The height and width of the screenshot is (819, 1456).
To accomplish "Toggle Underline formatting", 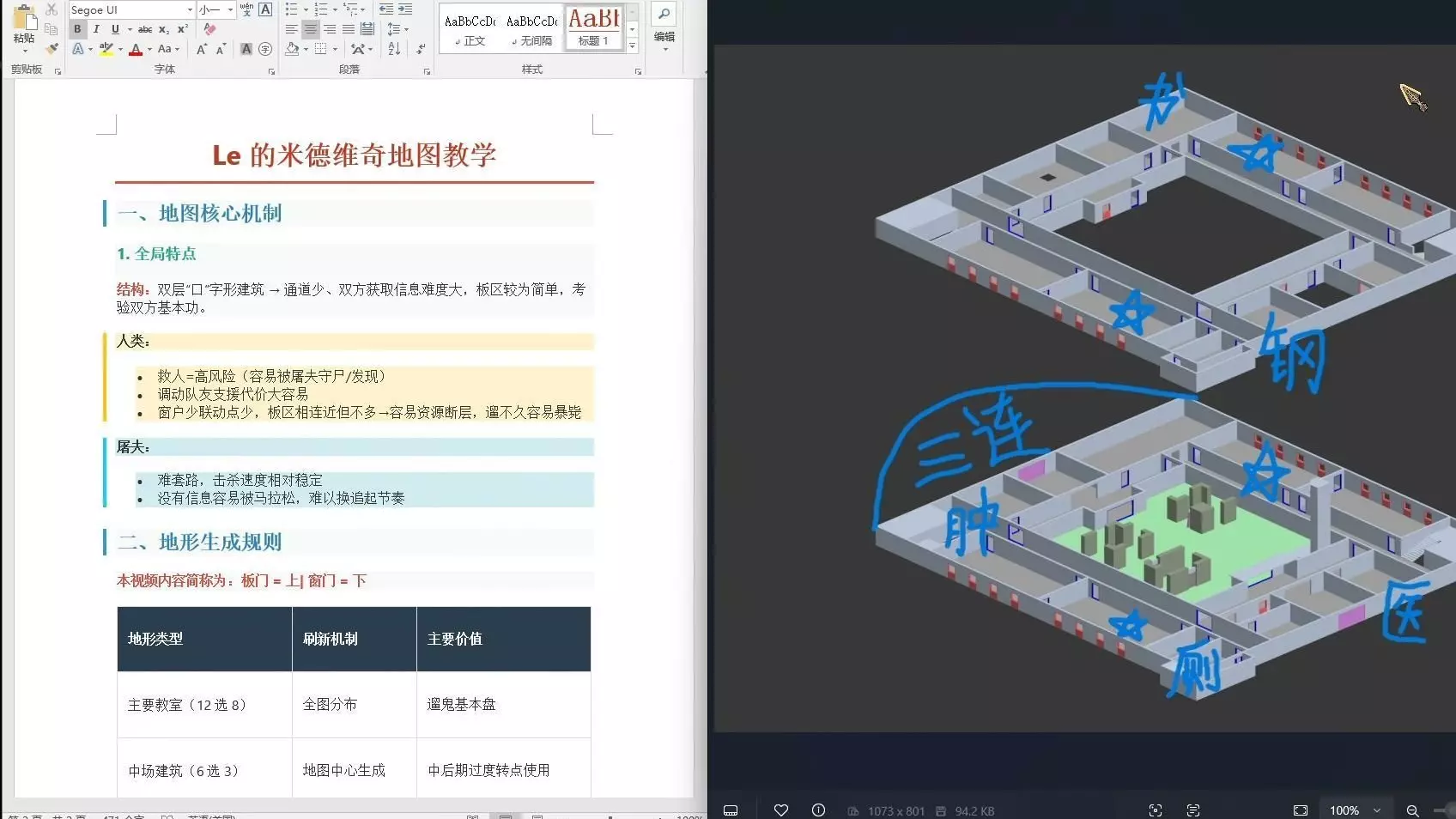I will (x=115, y=29).
